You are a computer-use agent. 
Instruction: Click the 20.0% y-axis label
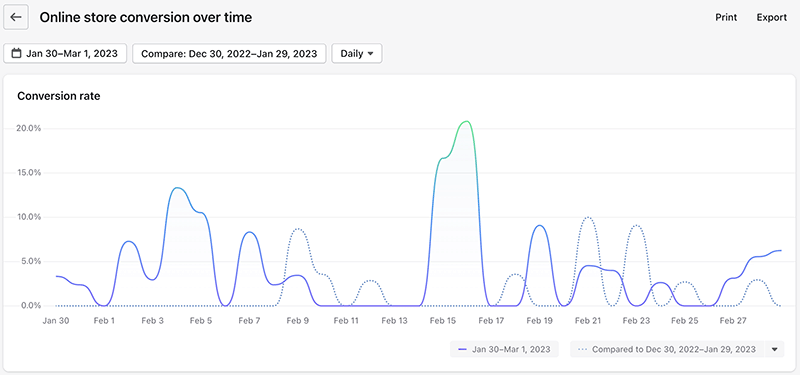tap(29, 129)
